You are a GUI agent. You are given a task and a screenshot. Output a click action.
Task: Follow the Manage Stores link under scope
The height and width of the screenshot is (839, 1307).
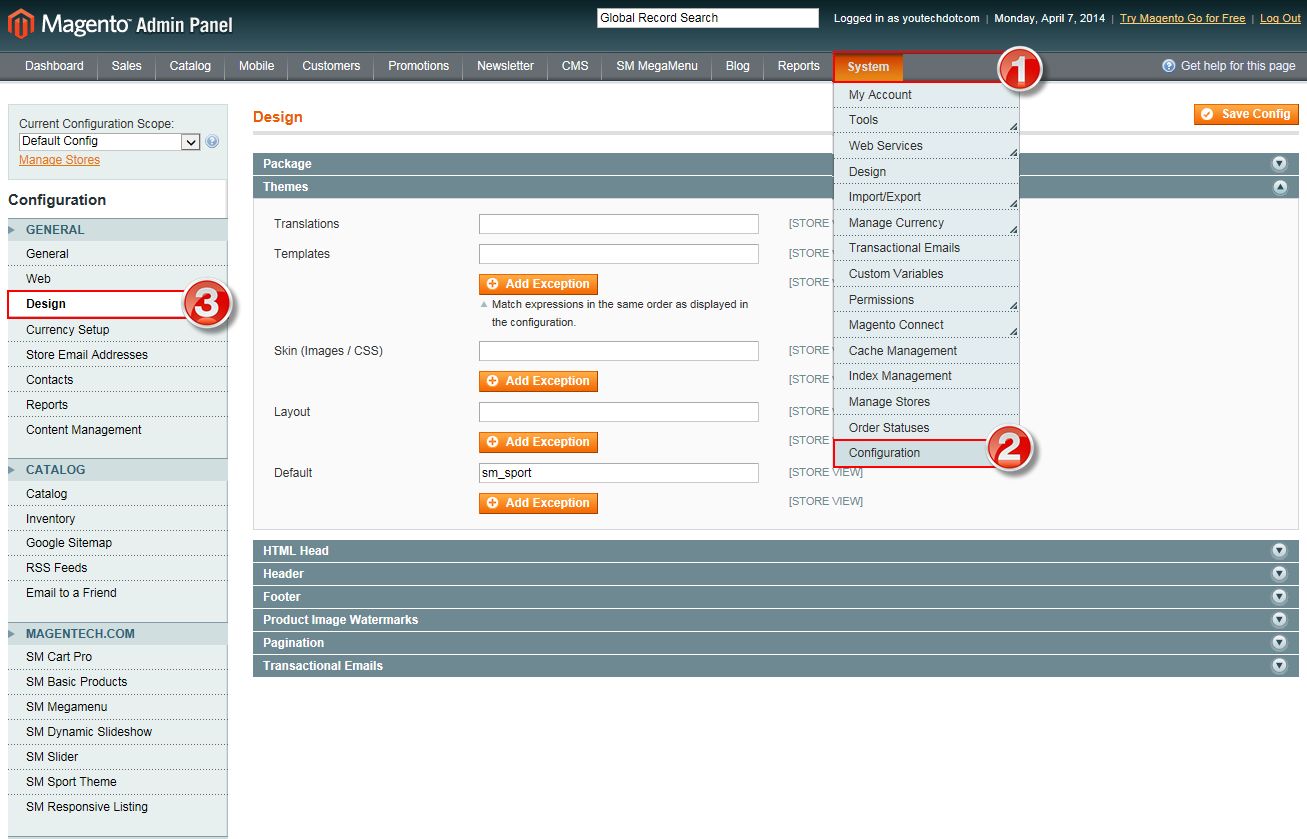59,160
